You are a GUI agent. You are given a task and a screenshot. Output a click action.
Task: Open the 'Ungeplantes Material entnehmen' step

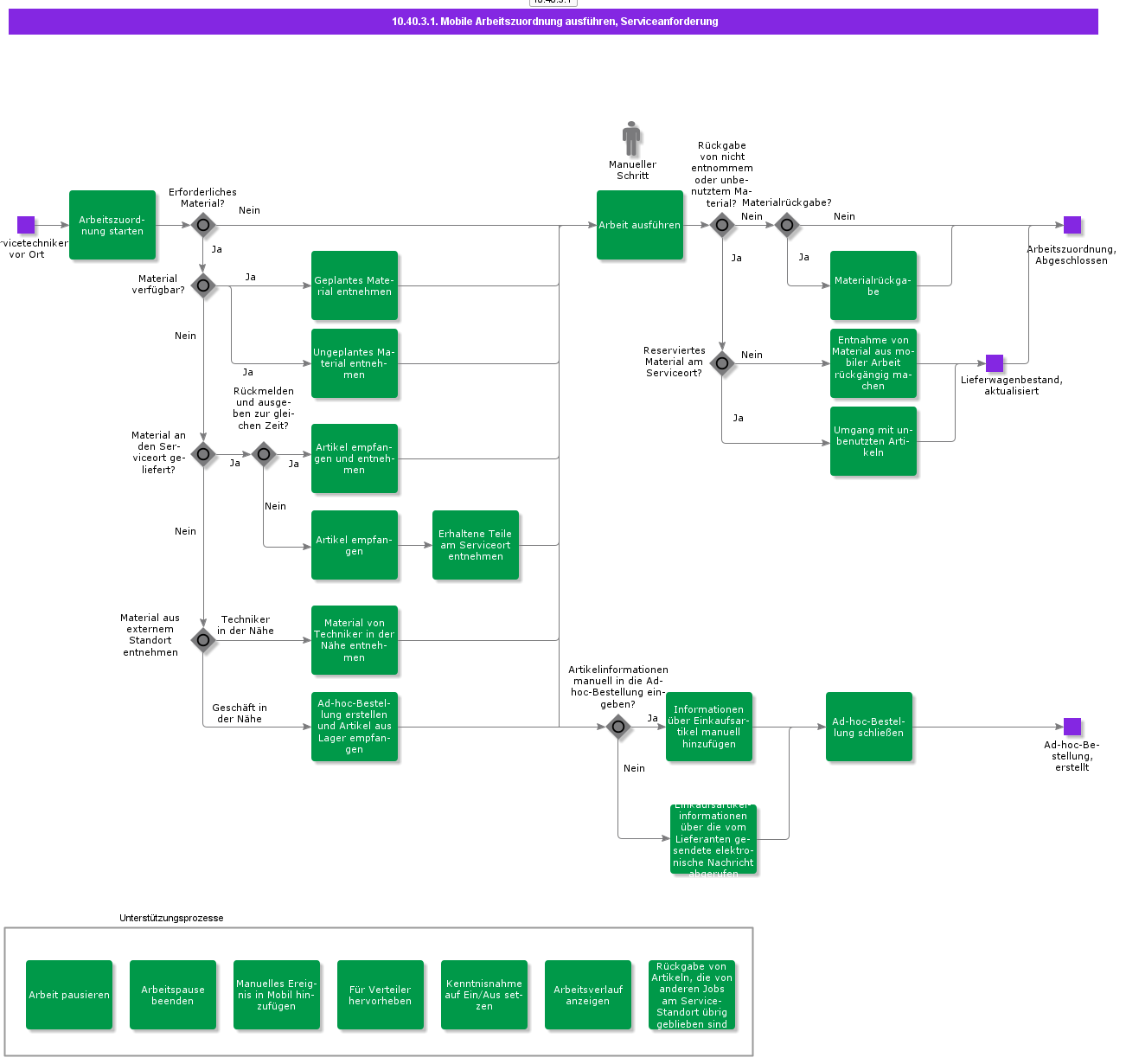pyautogui.click(x=355, y=363)
